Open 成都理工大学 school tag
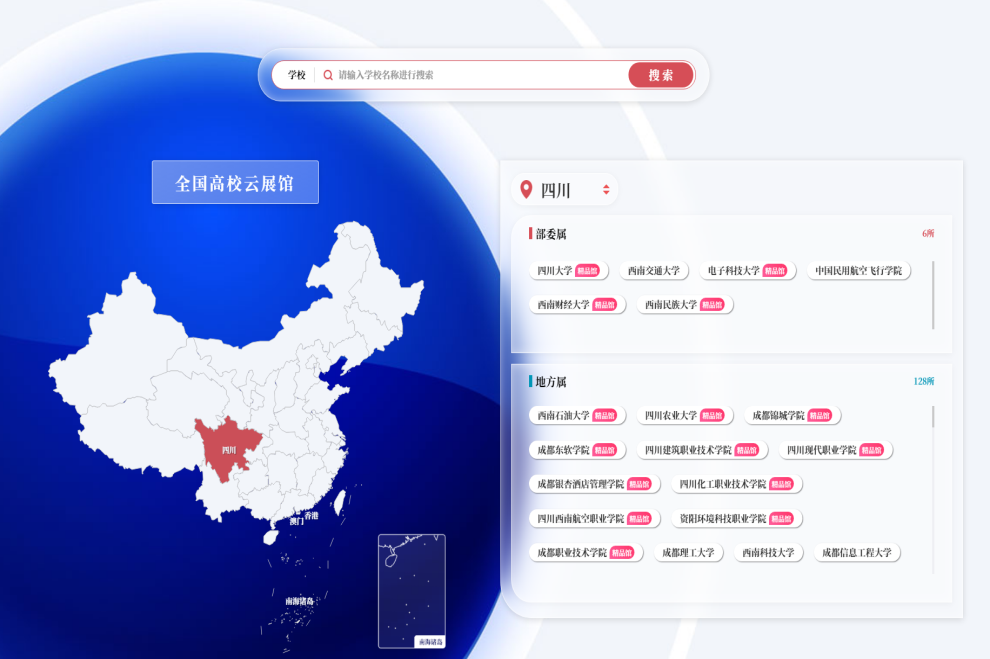990x659 pixels. click(x=688, y=552)
